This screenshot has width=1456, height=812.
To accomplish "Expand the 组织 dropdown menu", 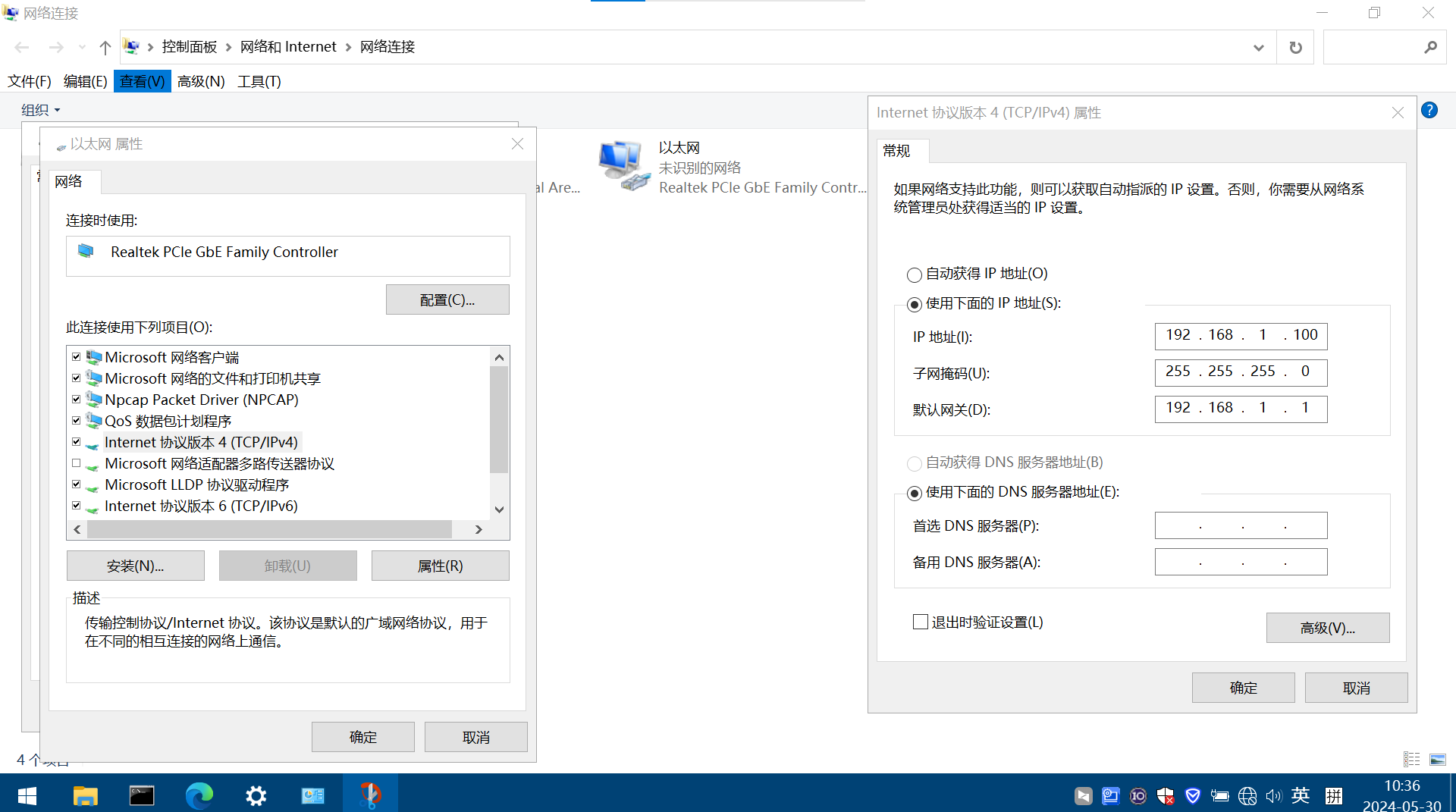I will [x=40, y=111].
